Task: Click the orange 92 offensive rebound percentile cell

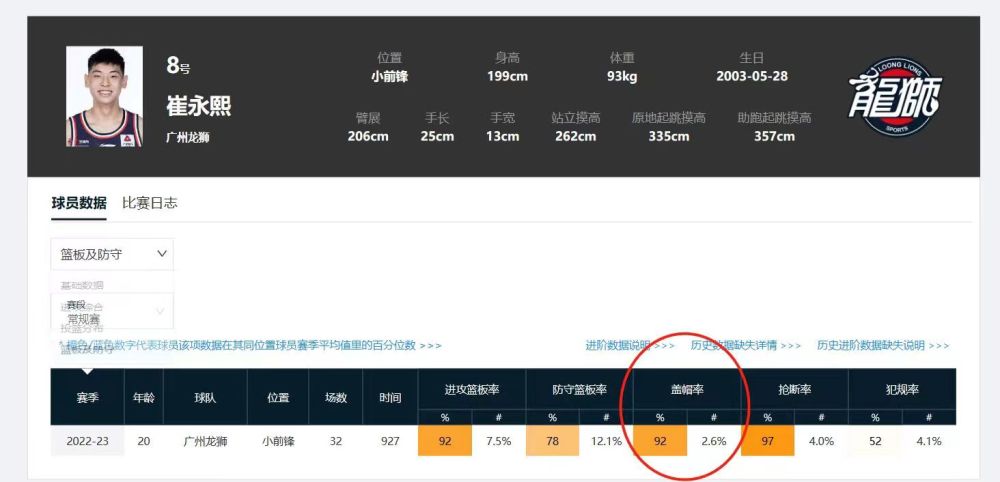Action: (444, 441)
